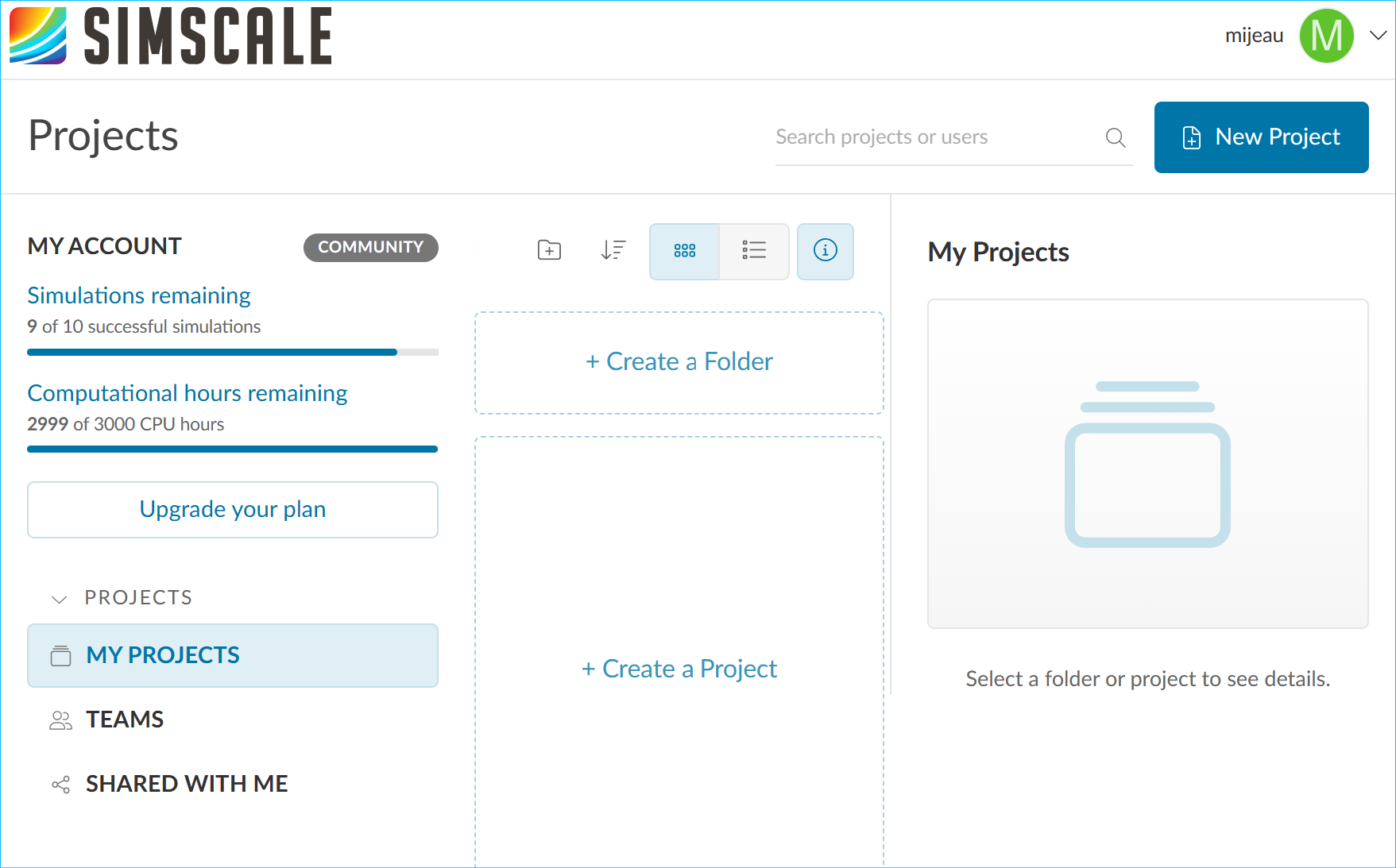Click the large empty-project placeholder icon
The image size is (1396, 868).
(1147, 464)
